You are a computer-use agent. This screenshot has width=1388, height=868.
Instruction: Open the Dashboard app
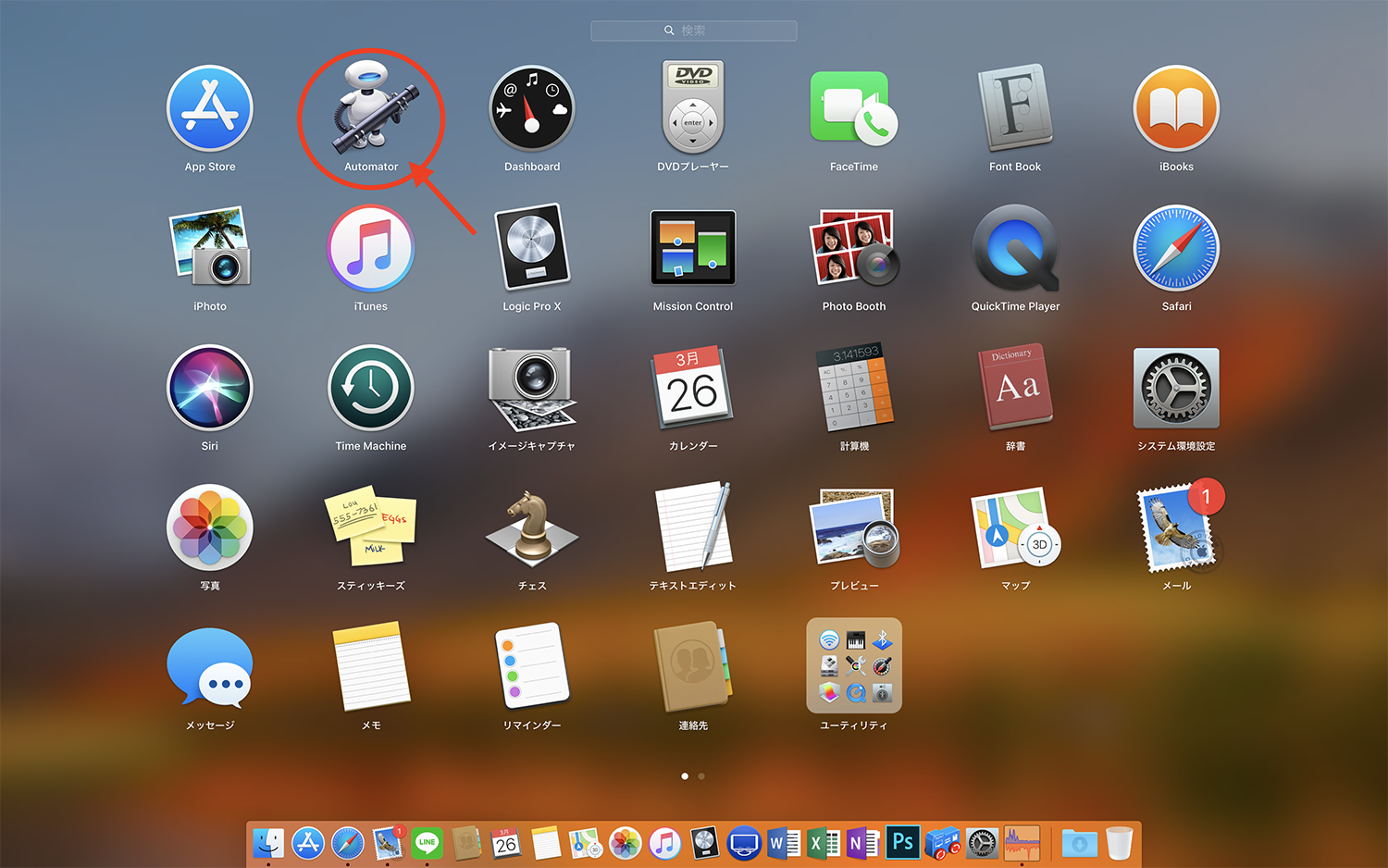(x=532, y=108)
